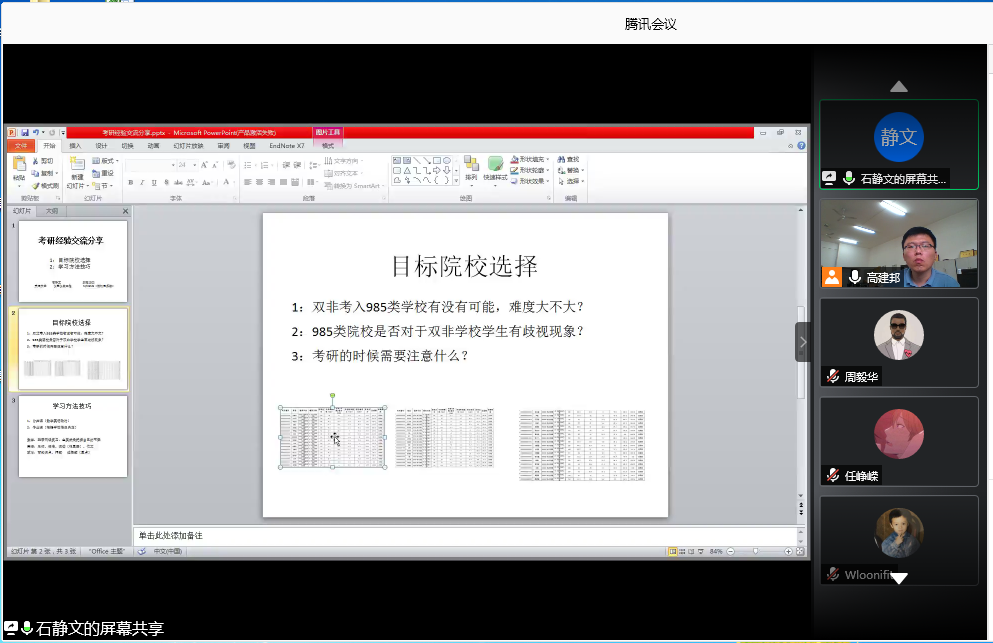Click the Save icon in quick access toolbar

27,132
